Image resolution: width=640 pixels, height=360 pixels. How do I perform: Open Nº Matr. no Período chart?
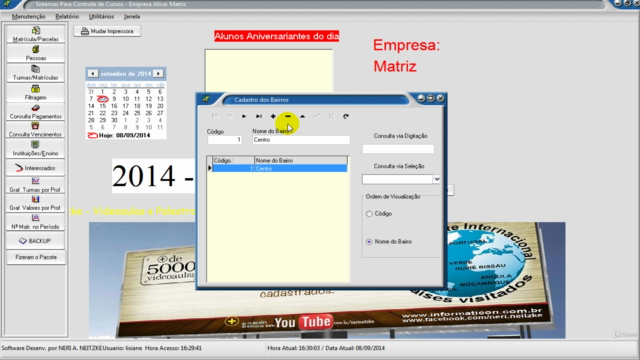[x=36, y=222]
